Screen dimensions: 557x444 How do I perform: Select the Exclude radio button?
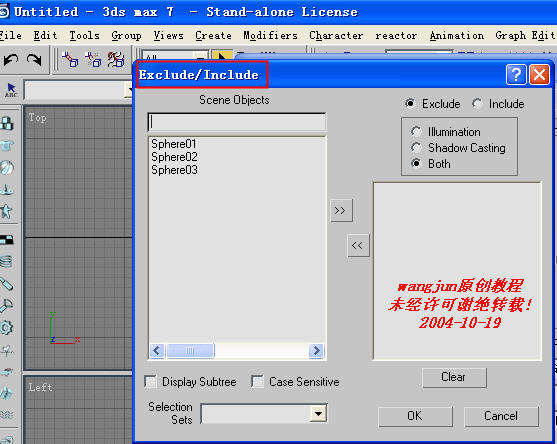(x=410, y=104)
